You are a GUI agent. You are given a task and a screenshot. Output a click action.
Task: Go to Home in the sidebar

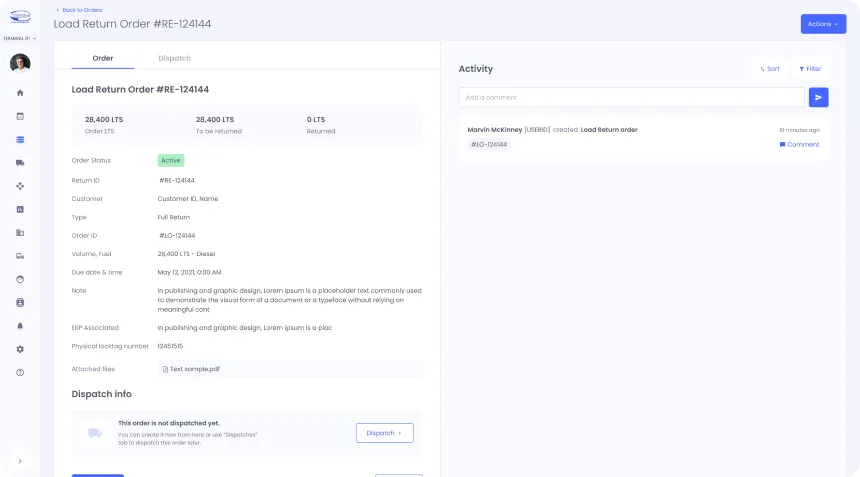coord(20,93)
